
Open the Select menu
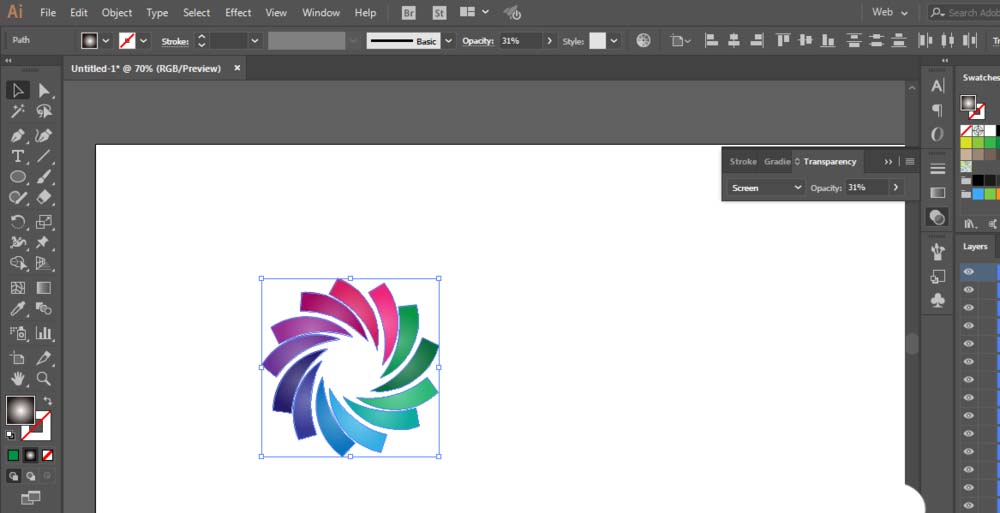click(x=196, y=13)
